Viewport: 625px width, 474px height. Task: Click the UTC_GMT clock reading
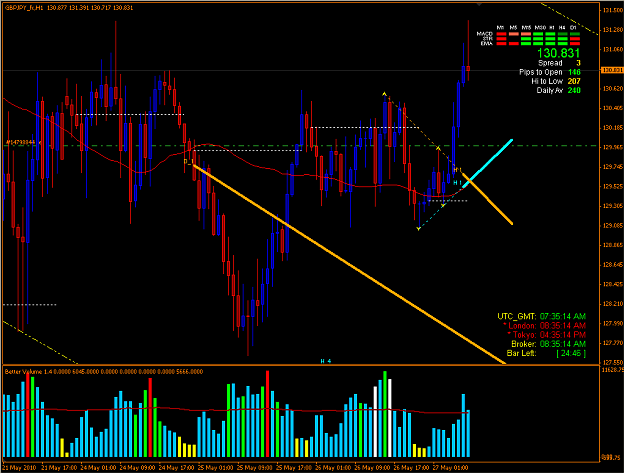[541, 317]
